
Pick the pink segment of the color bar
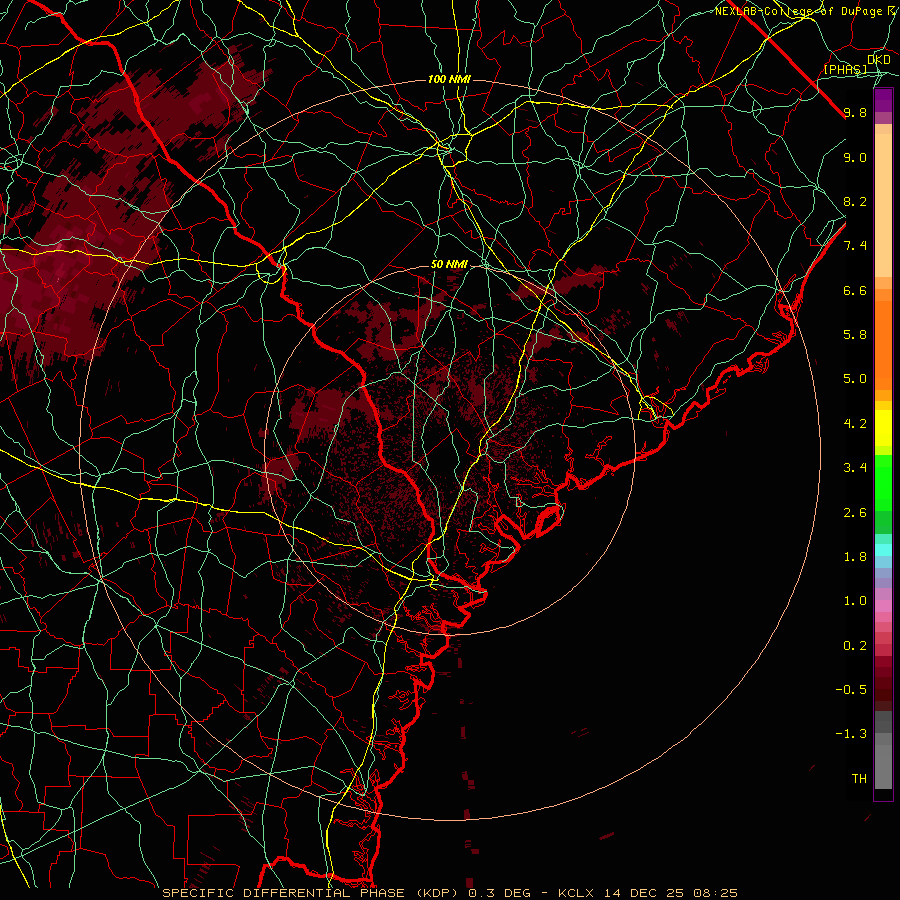tap(883, 606)
